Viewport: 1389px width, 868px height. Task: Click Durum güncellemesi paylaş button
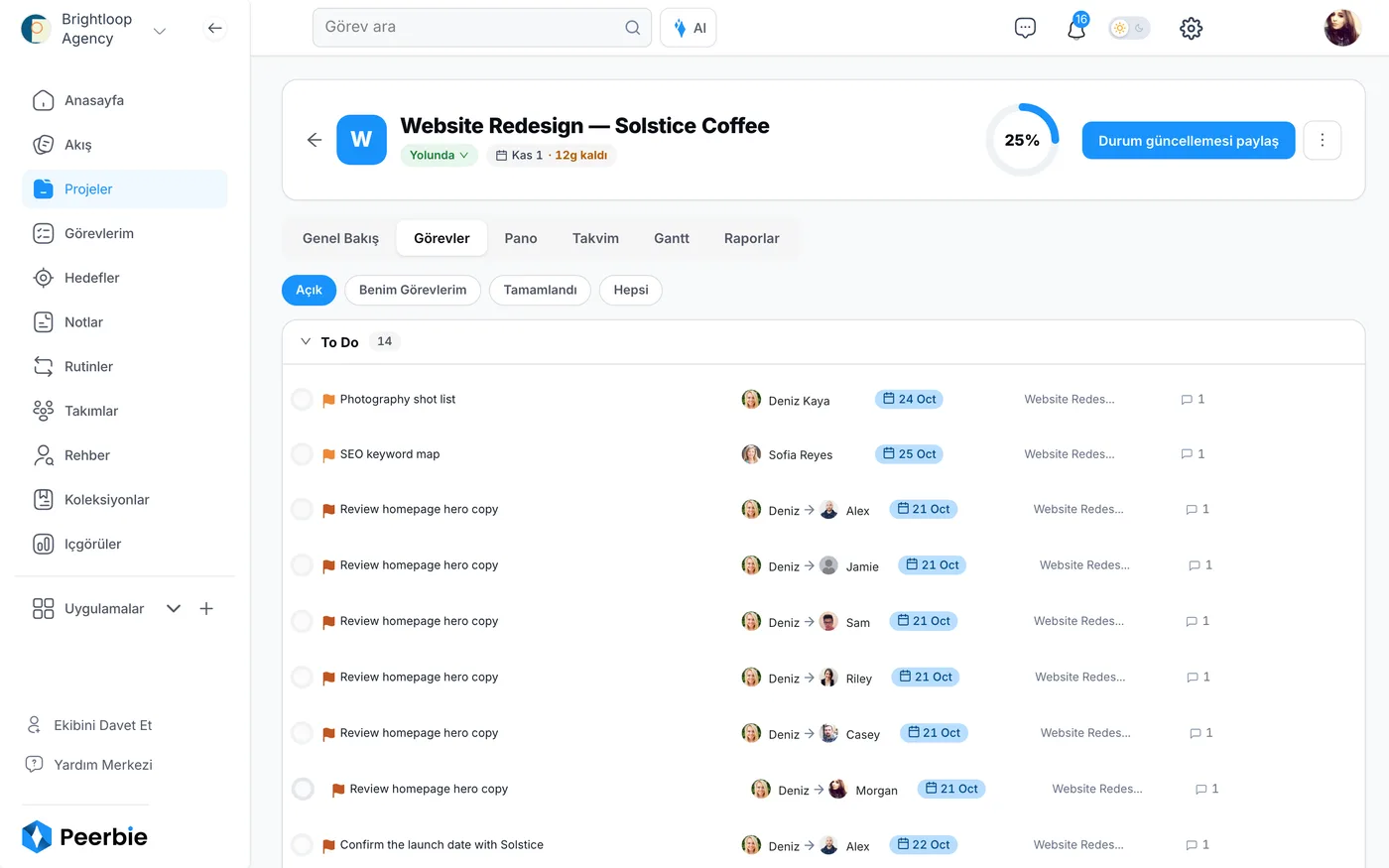pyautogui.click(x=1189, y=141)
